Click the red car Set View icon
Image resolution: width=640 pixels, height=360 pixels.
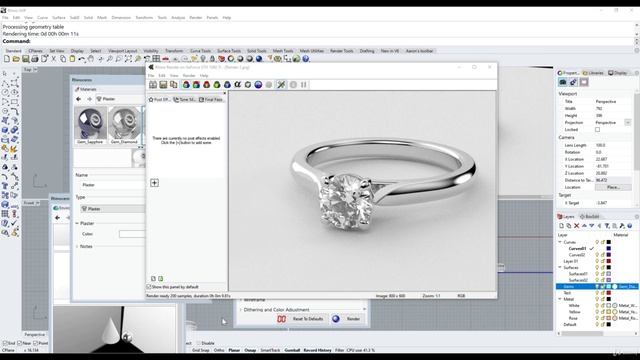(165, 59)
